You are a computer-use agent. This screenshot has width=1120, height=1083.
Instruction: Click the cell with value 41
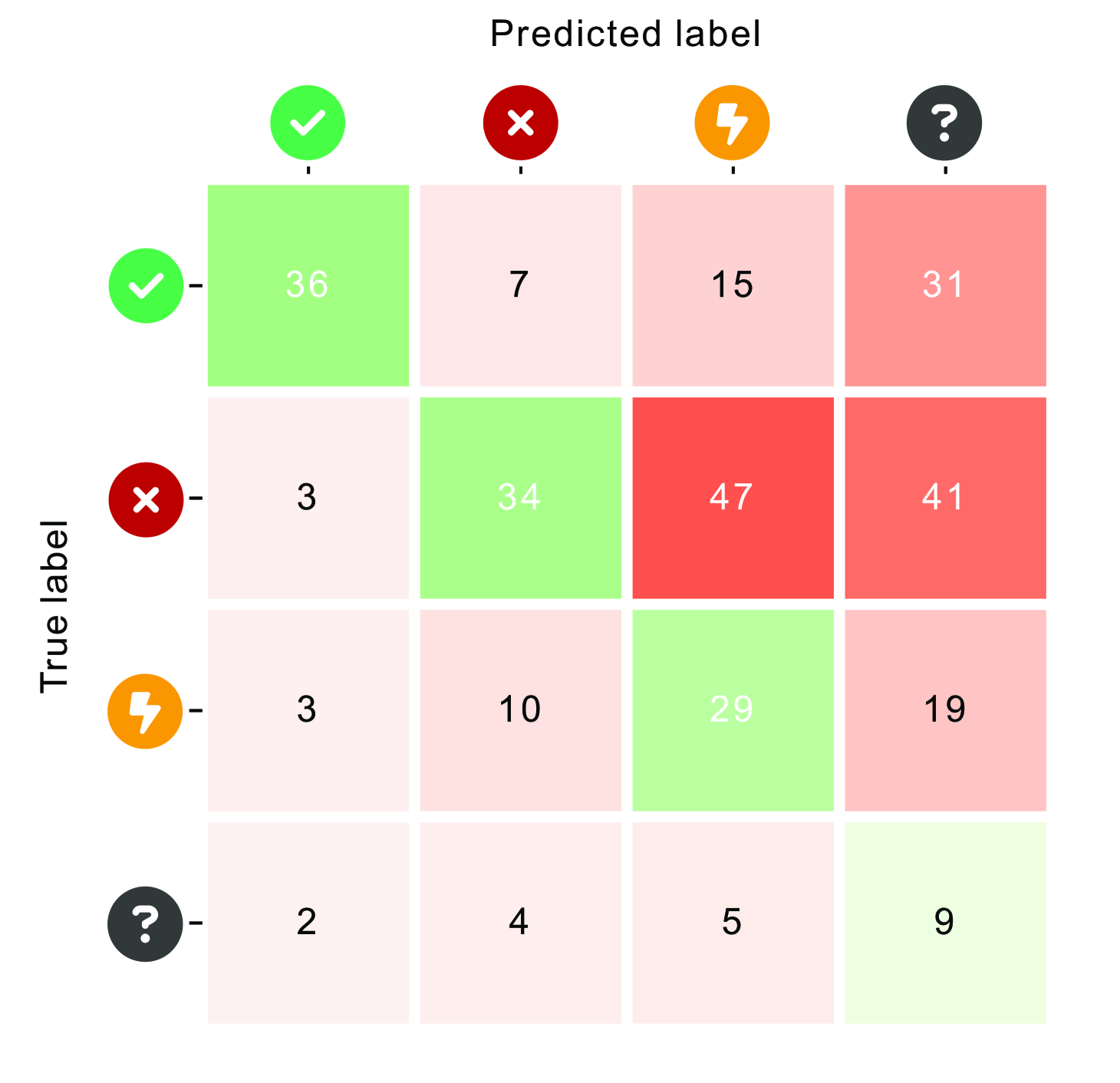[945, 498]
